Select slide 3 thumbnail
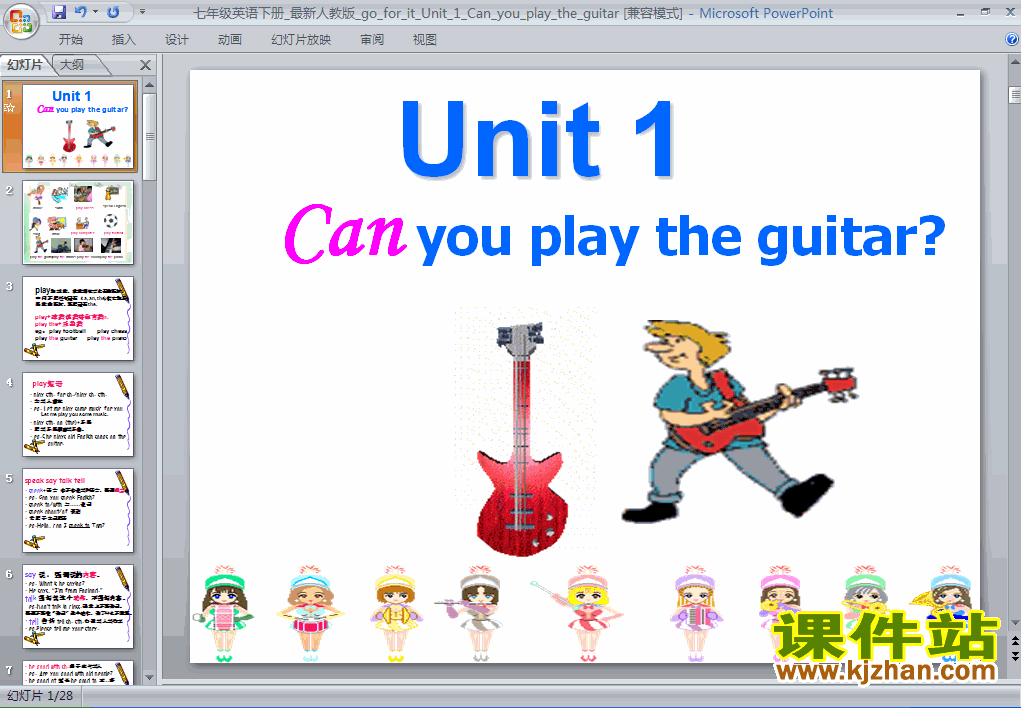The image size is (1021, 708). 78,318
